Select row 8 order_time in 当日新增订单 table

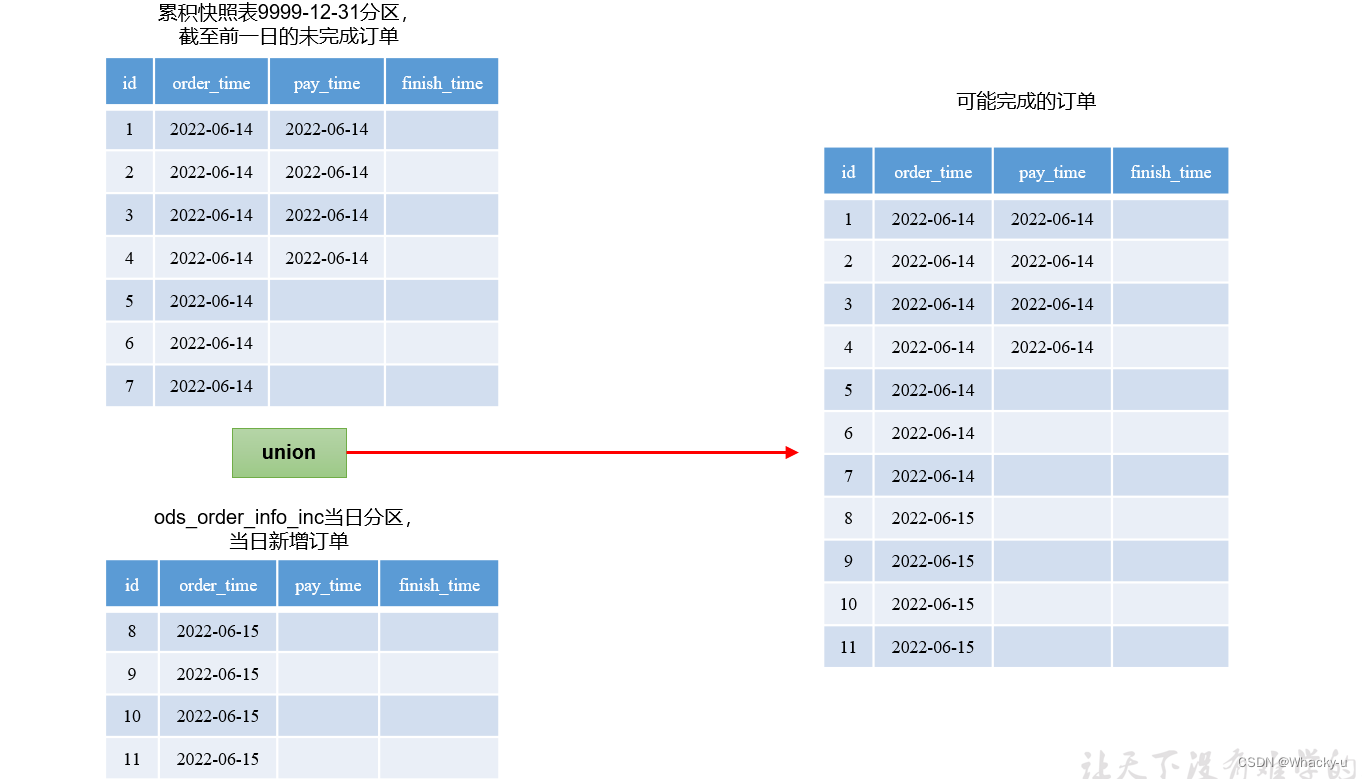coord(218,631)
